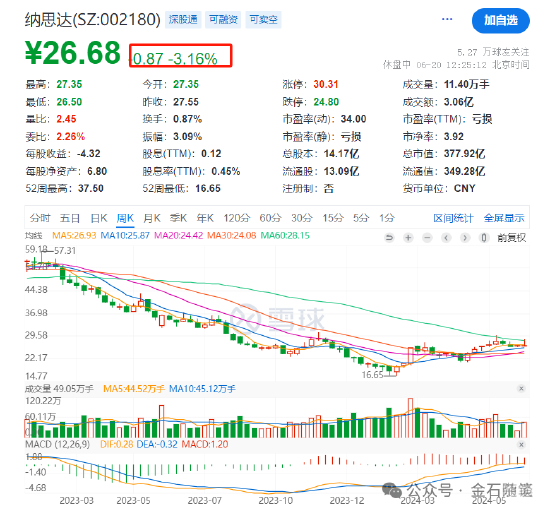Open 区间统计 range statistics
This screenshot has width=550, height=512.
tap(453, 218)
